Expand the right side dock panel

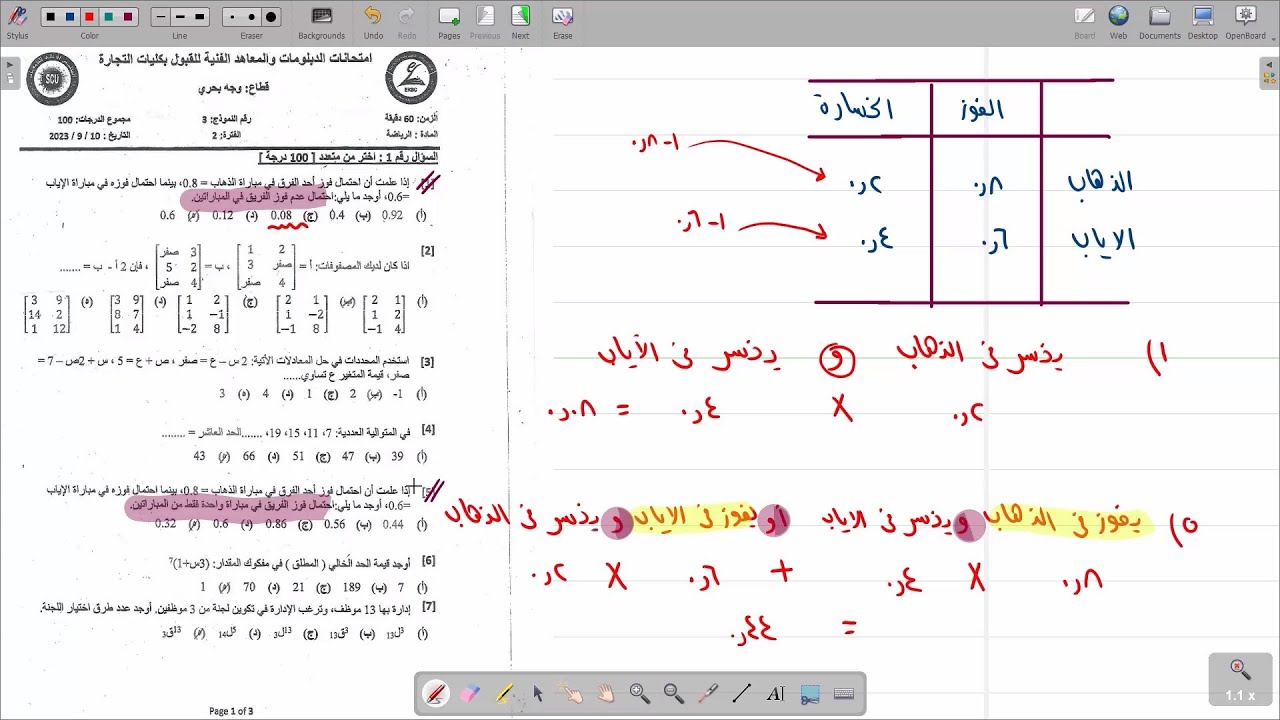coord(1269,72)
